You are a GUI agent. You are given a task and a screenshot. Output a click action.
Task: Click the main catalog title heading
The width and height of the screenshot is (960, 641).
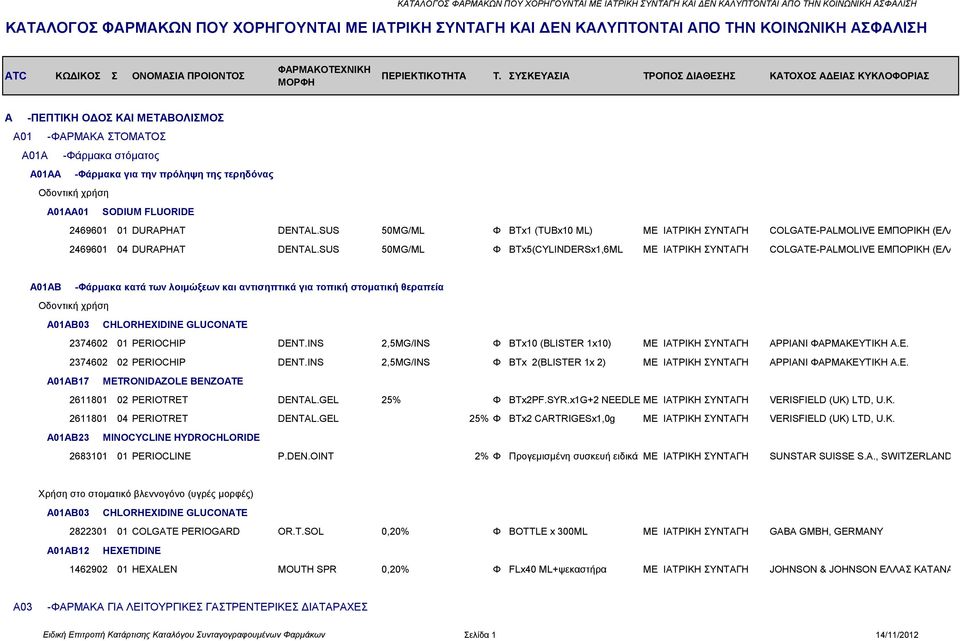click(x=466, y=28)
